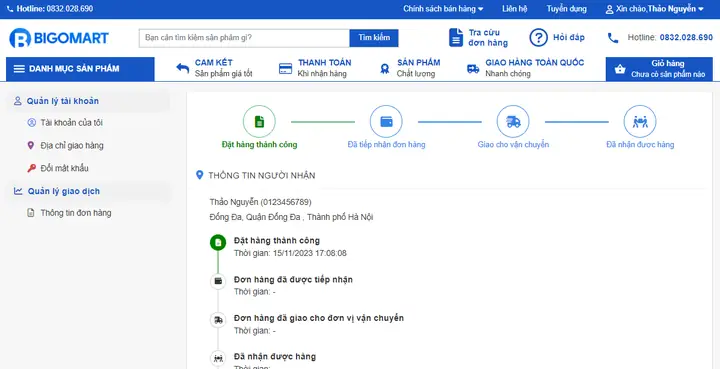Click the Tìm kiếm search button
The height and width of the screenshot is (369, 720).
(374, 38)
